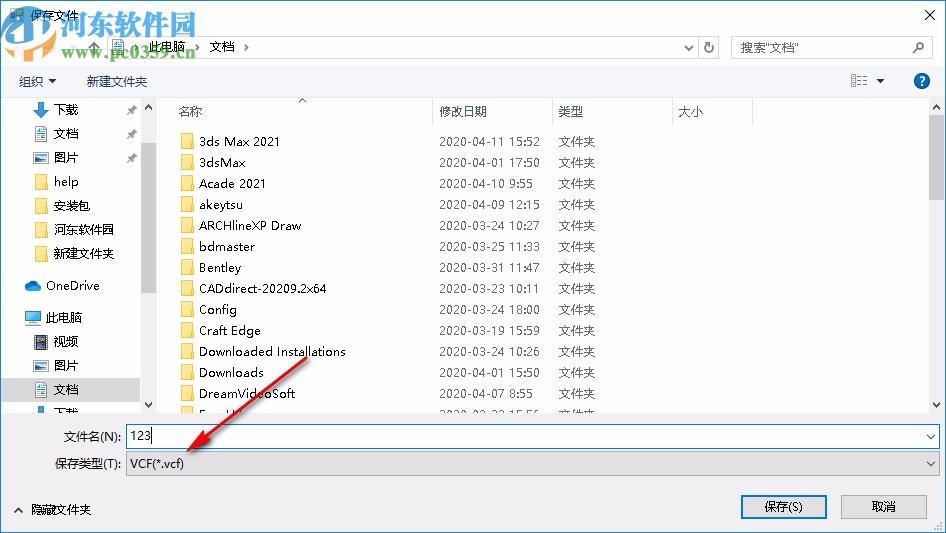Screen dimensions: 946x533
Task: Click the bdmaster folder icon
Action: 187,246
